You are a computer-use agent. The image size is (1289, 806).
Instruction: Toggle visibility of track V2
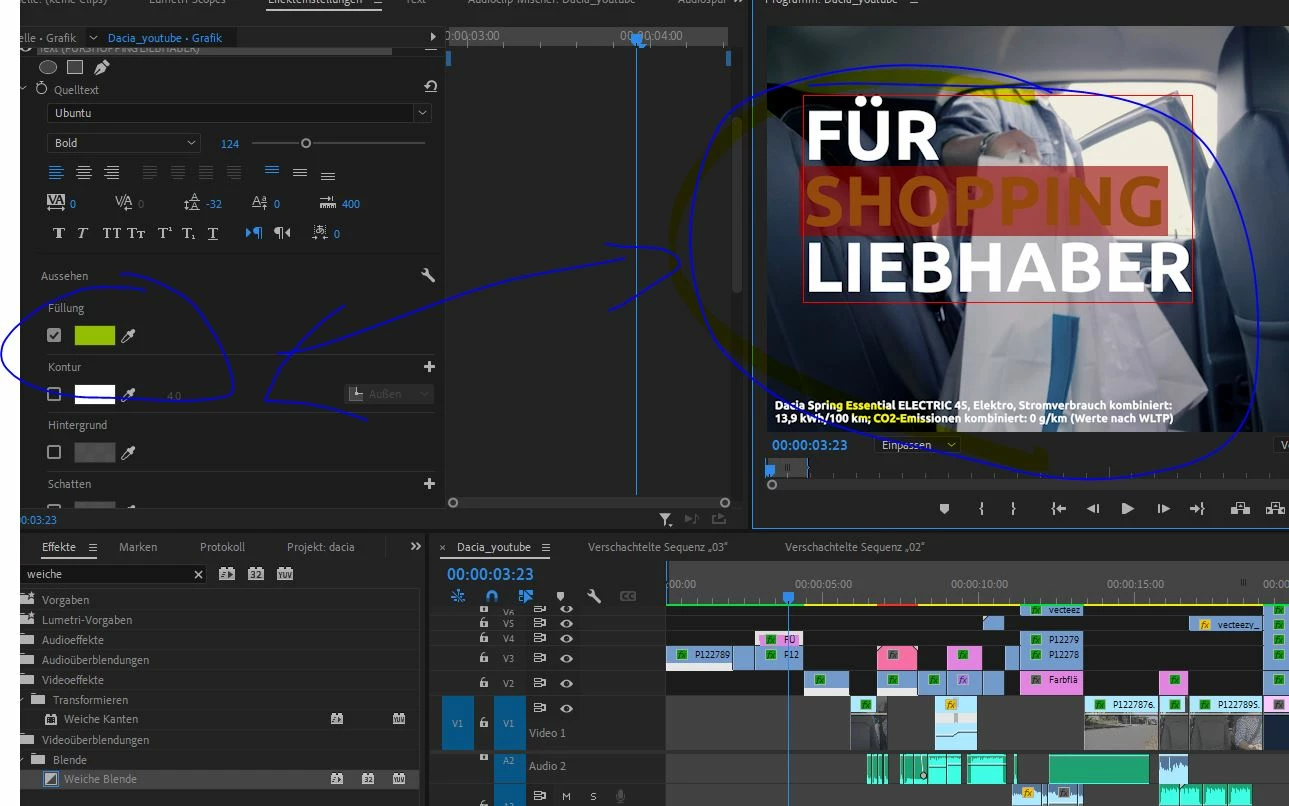click(567, 683)
